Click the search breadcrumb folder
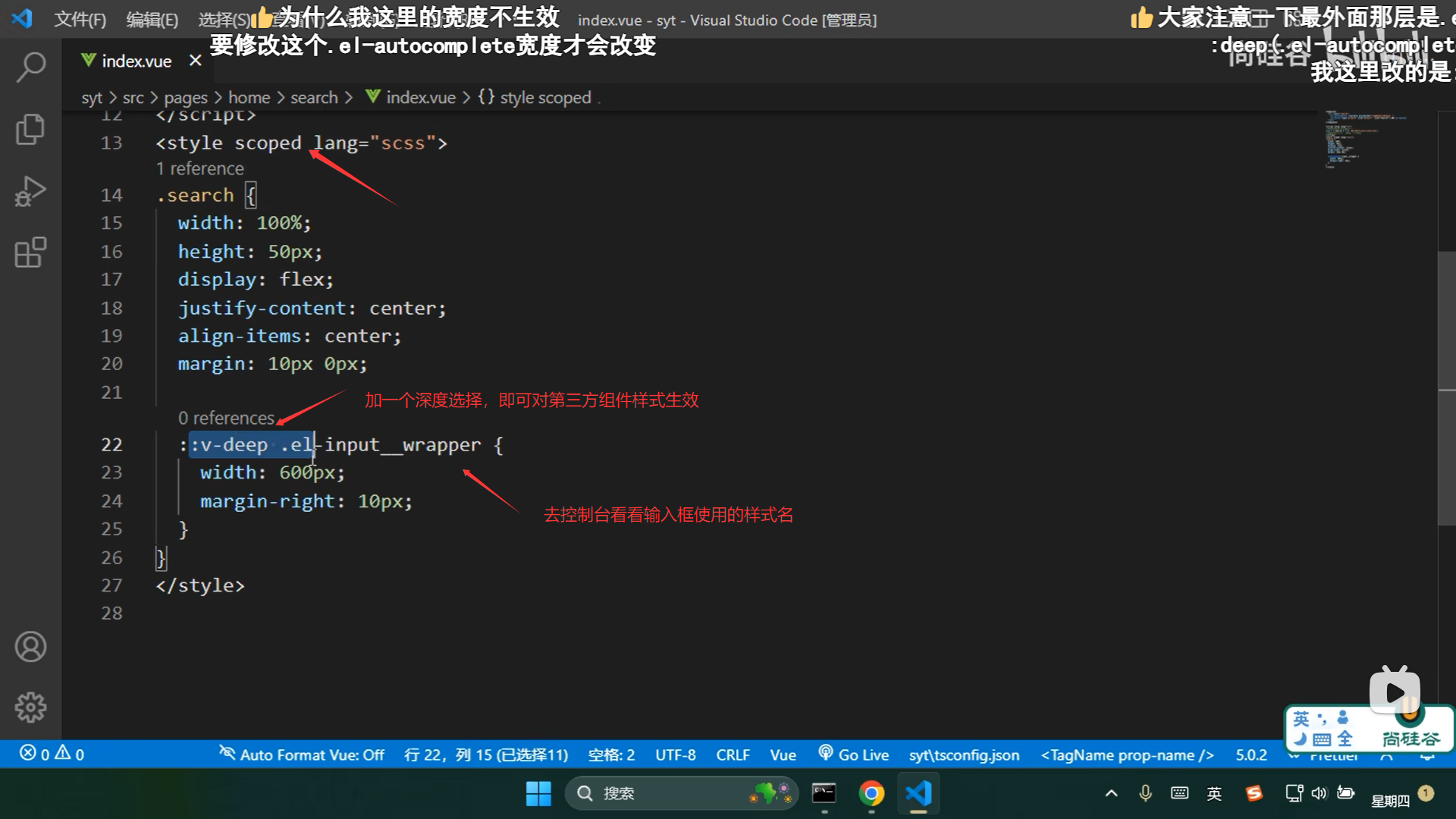The width and height of the screenshot is (1456, 819). click(x=314, y=98)
